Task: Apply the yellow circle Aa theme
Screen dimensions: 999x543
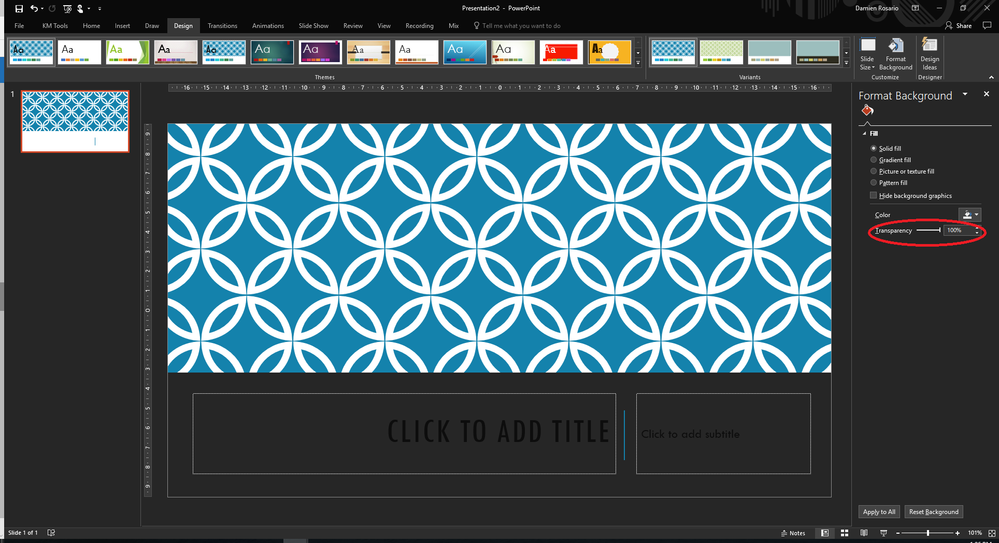Action: point(610,52)
